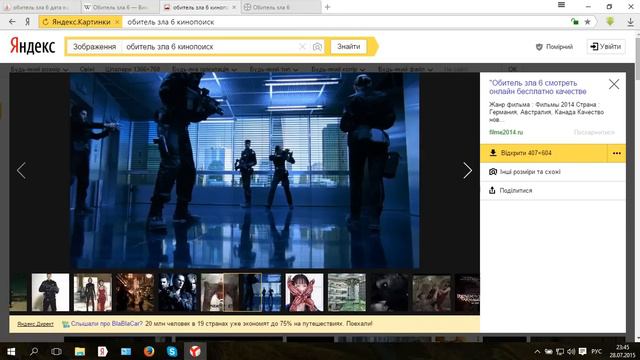
Task: Open the filme2014.ru source link
Action: tap(506, 132)
